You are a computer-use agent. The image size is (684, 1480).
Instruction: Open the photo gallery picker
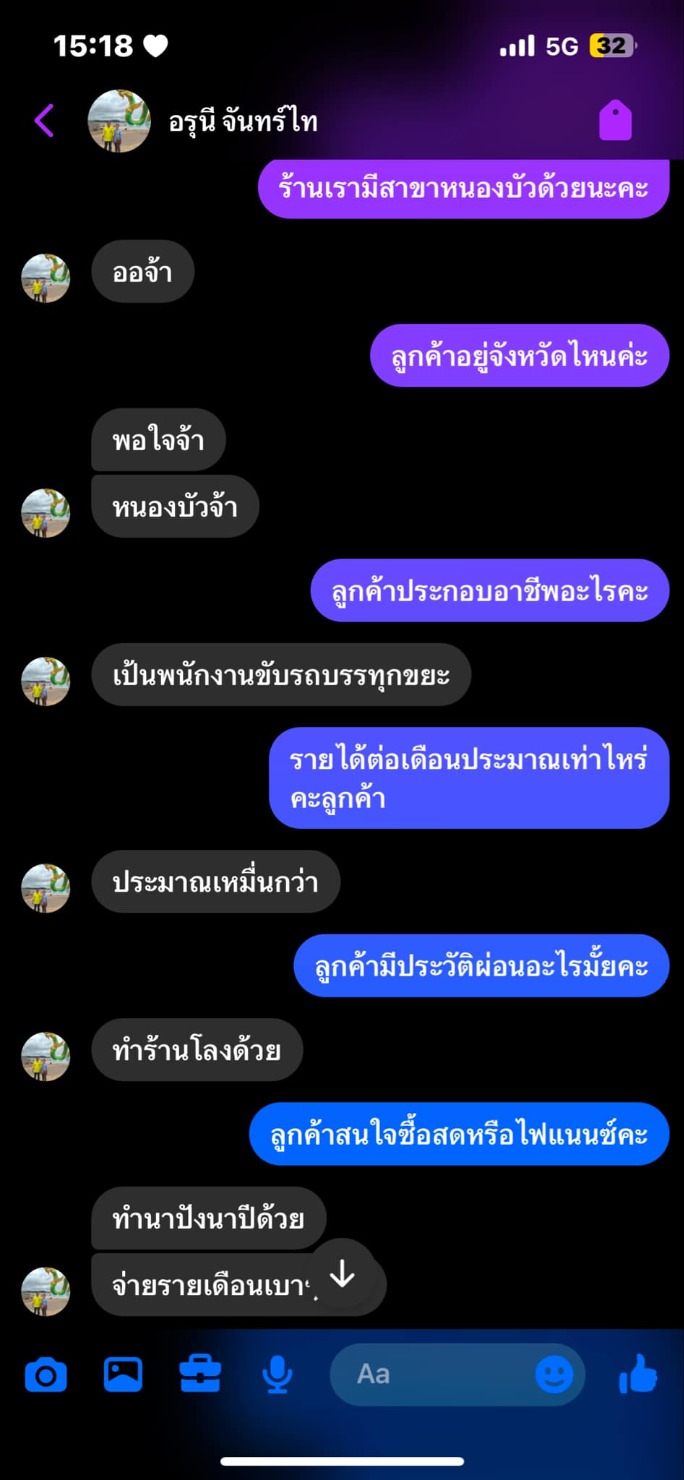tap(123, 1374)
